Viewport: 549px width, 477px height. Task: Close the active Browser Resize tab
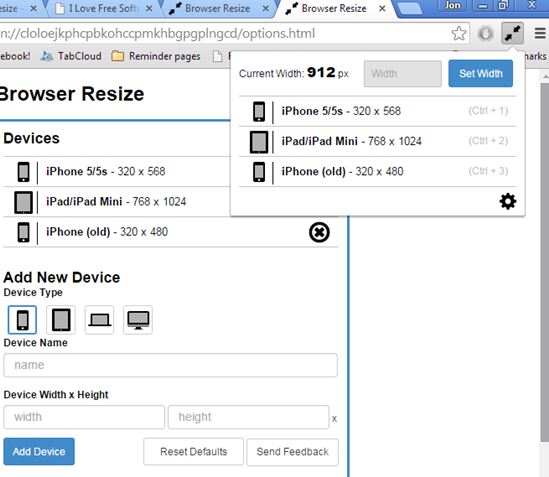(x=382, y=8)
